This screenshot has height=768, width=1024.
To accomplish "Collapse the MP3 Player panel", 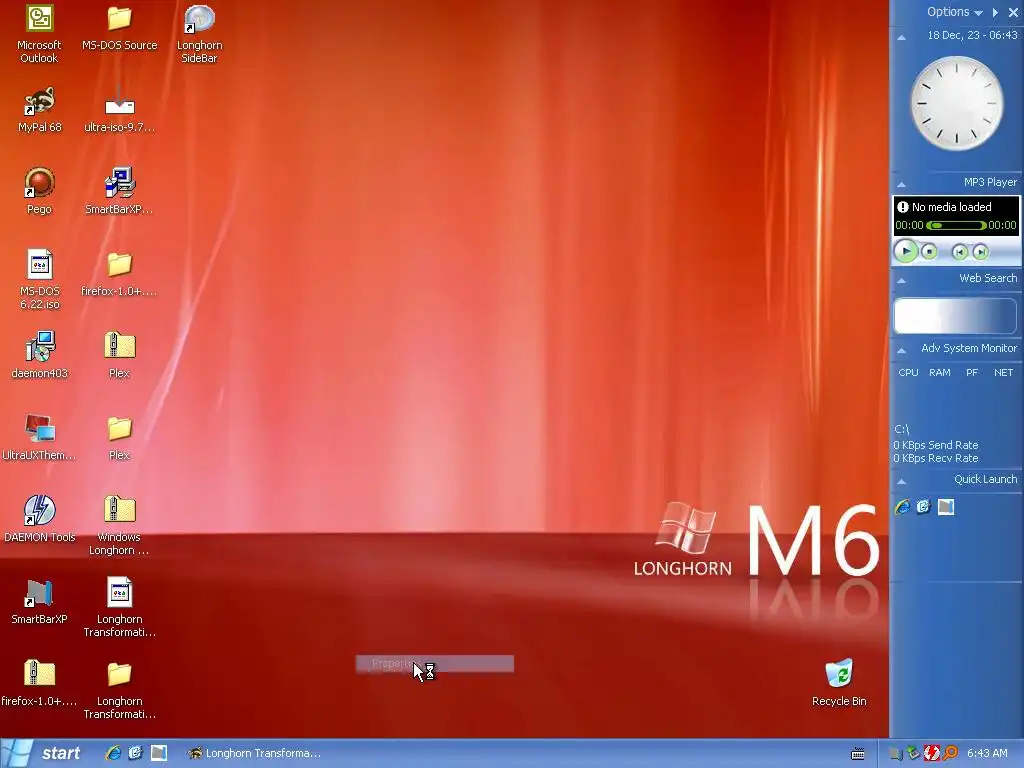I will pyautogui.click(x=902, y=185).
